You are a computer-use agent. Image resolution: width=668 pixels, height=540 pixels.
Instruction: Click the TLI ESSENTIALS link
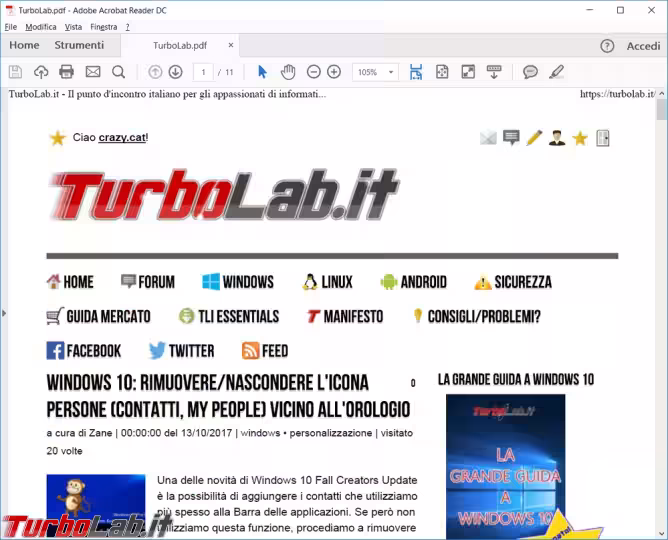(229, 316)
